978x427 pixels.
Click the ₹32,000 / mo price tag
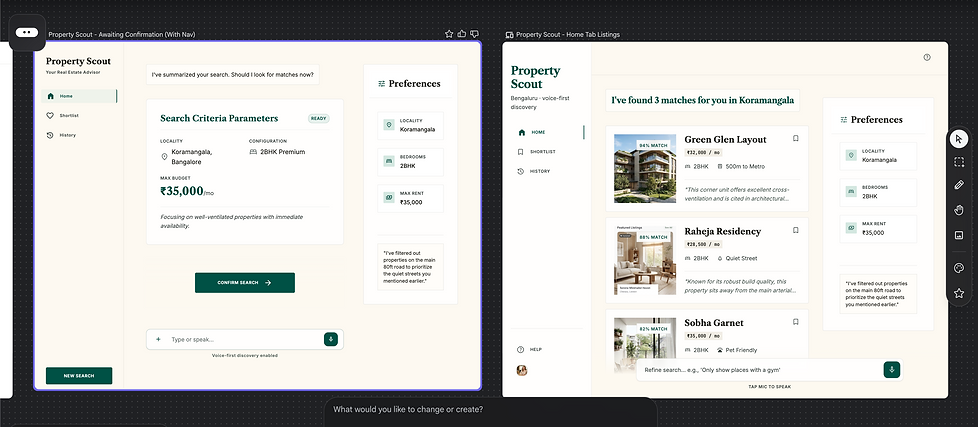tap(703, 152)
